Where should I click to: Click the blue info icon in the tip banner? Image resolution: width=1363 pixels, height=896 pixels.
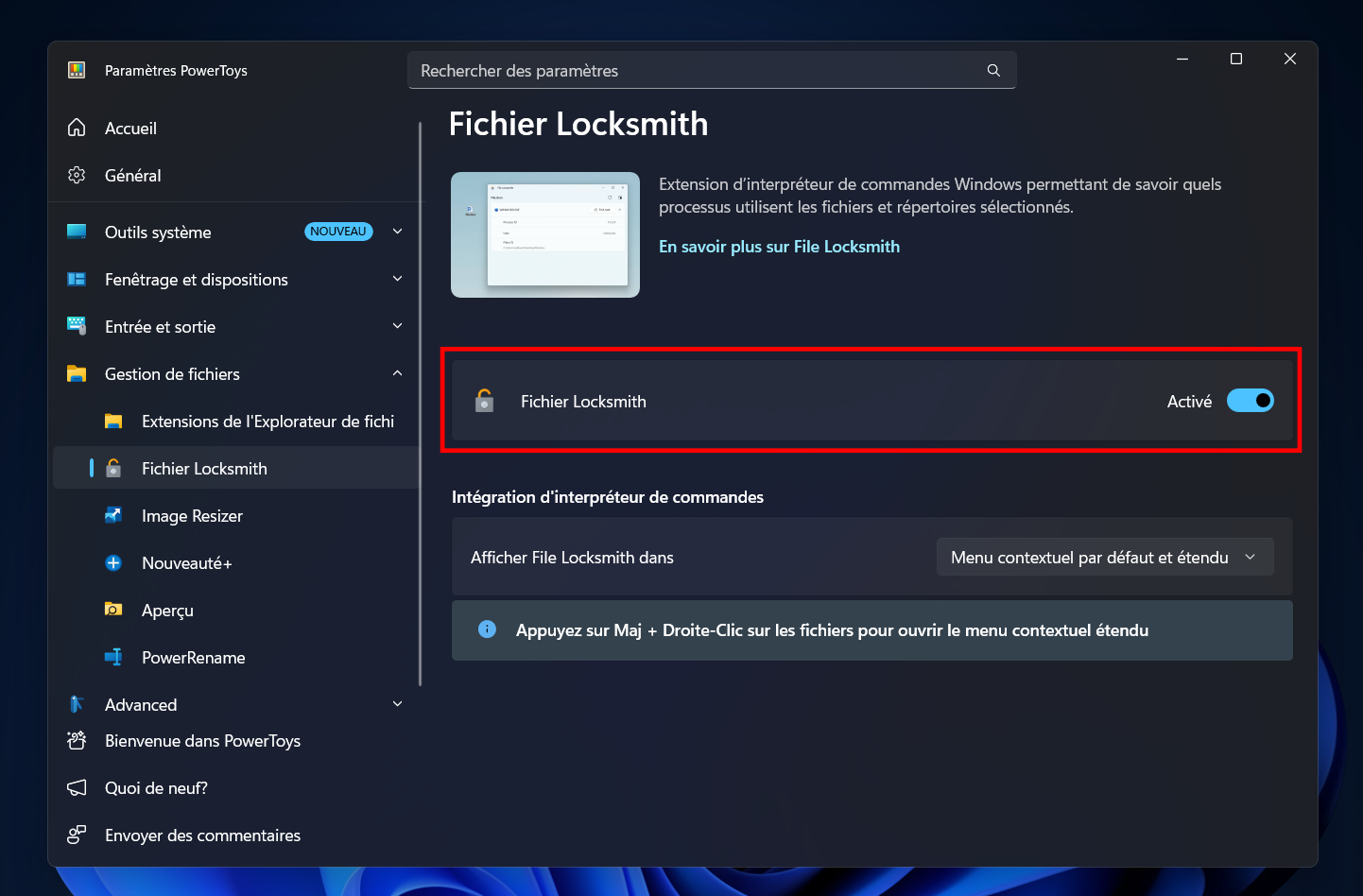click(487, 629)
